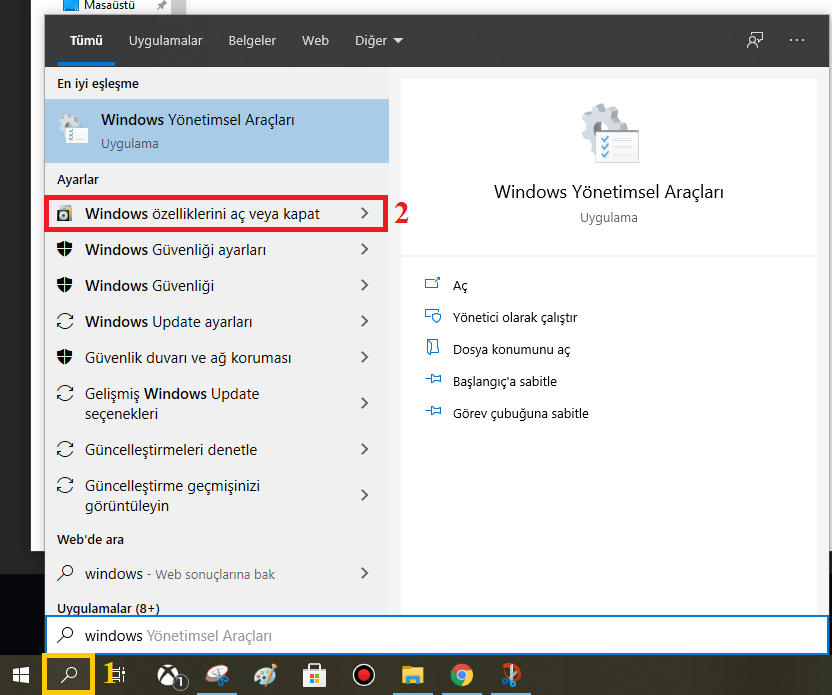Viewport: 832px width, 695px height.
Task: Expand arrow for Windows özelliklerini aç veya kapat
Action: coord(365,213)
